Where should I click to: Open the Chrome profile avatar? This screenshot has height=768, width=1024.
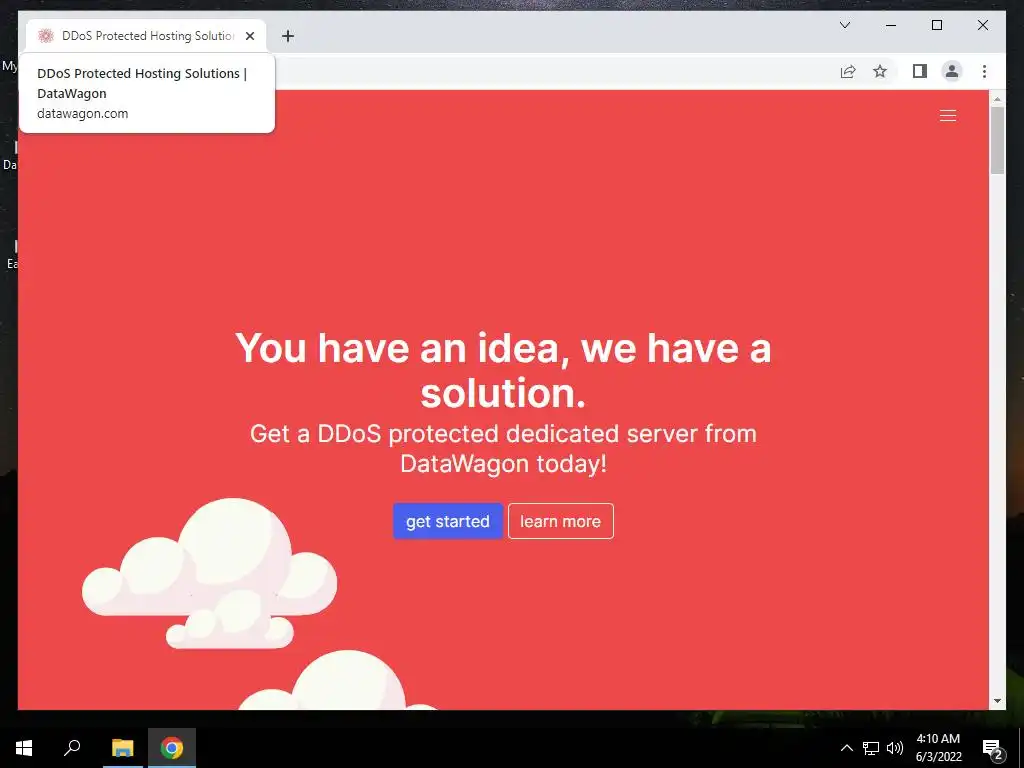coord(952,71)
